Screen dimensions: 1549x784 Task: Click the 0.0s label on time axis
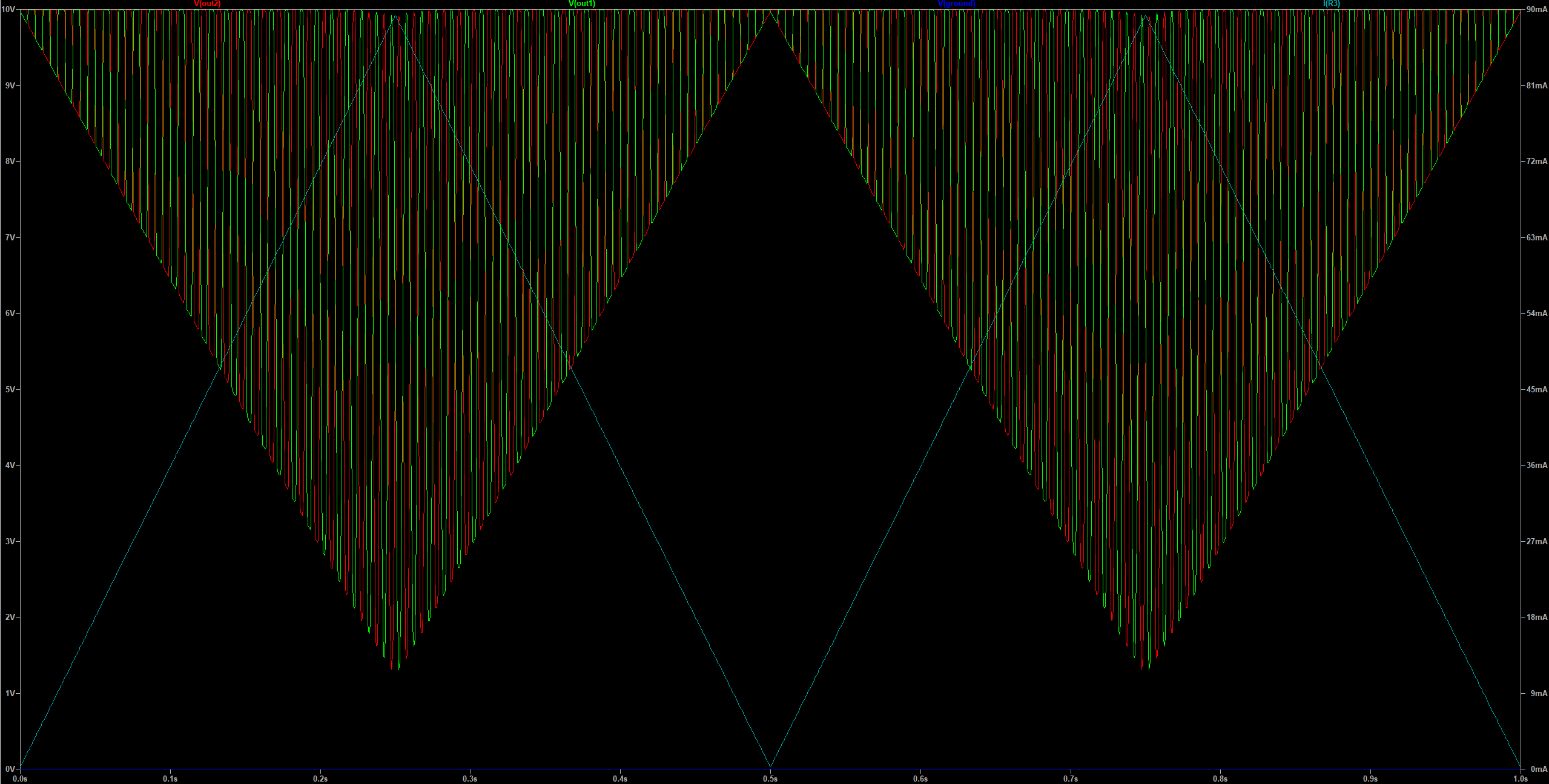[x=21, y=779]
